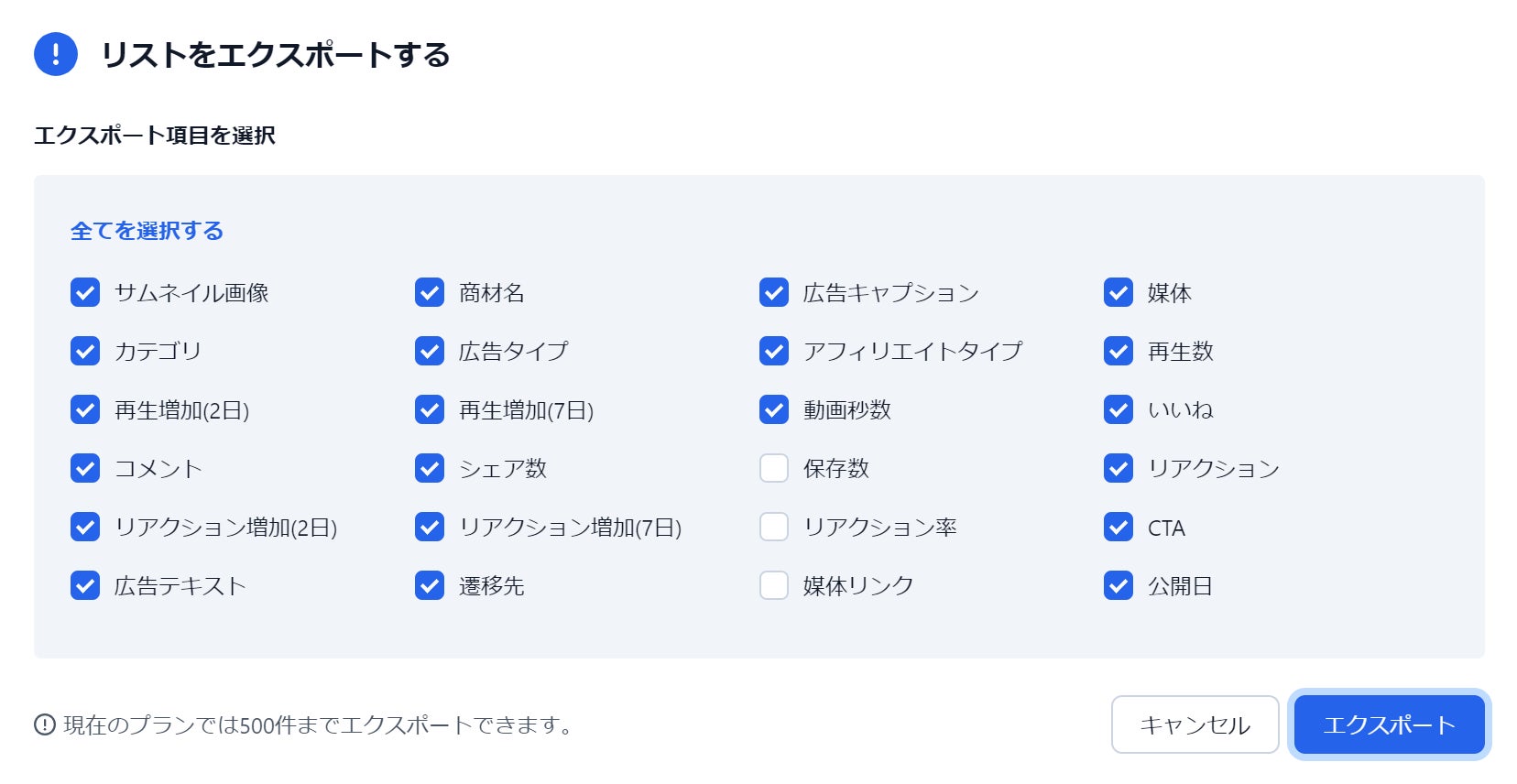
Task: Uncheck the CTA checkbox
Action: [x=1119, y=527]
